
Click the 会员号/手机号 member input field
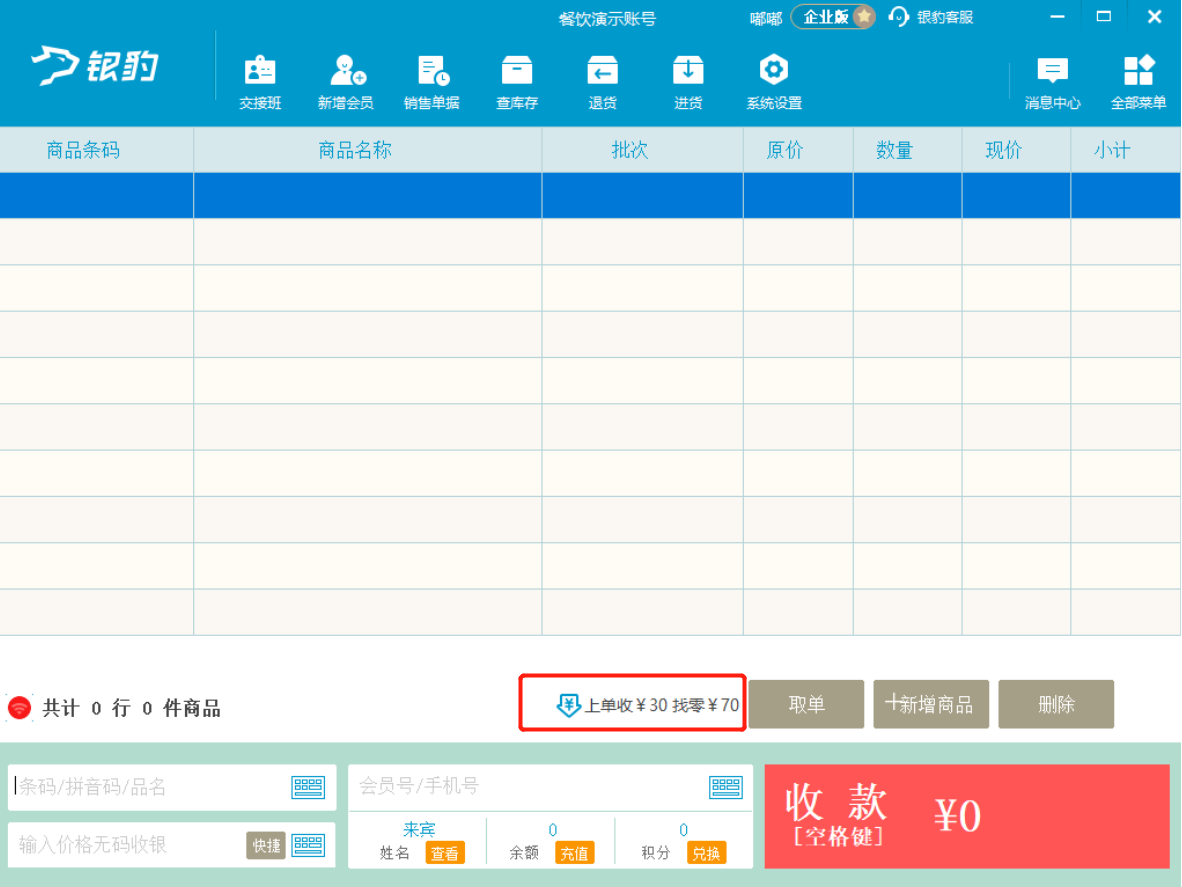coord(530,787)
